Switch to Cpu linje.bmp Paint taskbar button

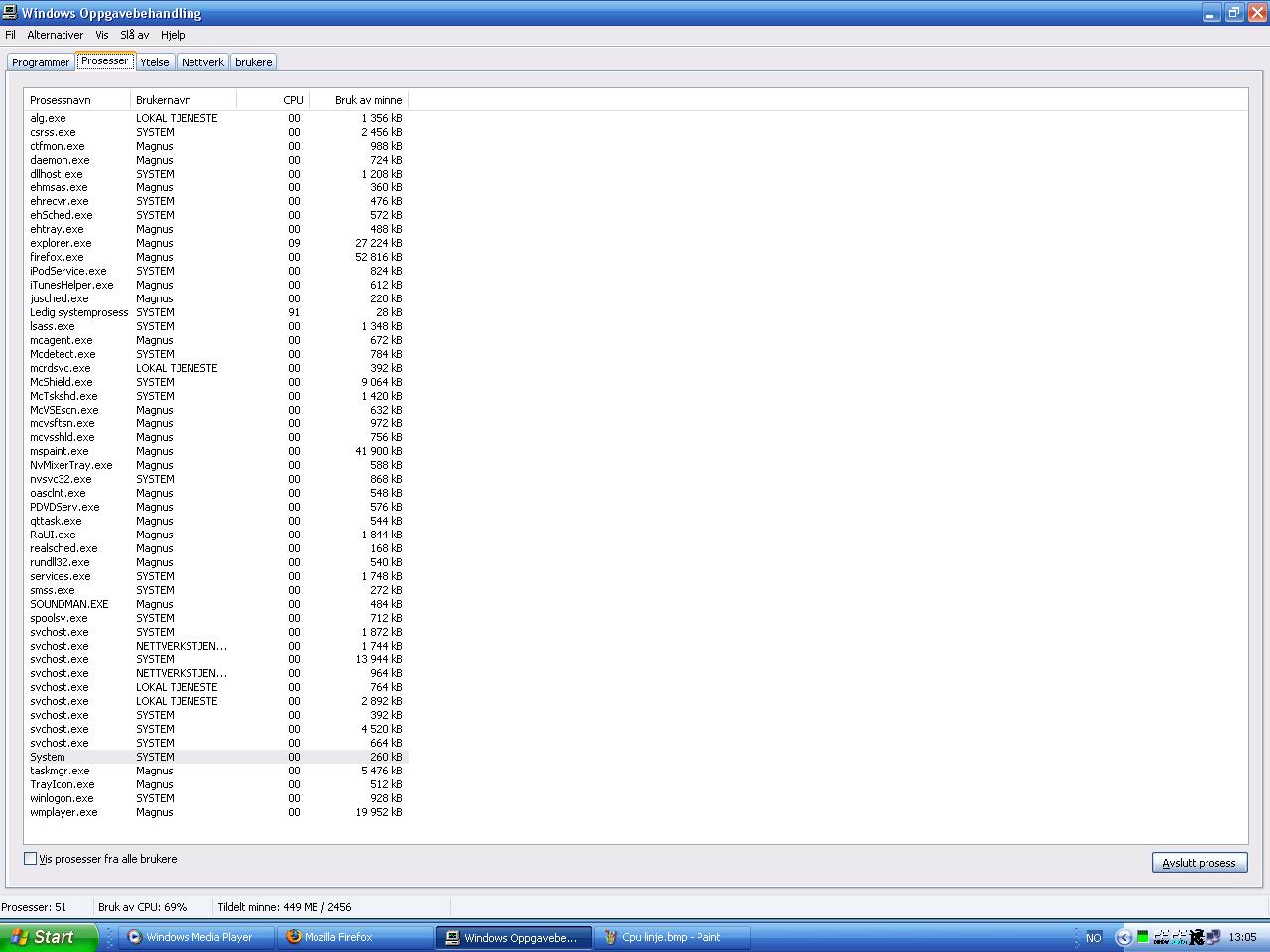(x=673, y=937)
